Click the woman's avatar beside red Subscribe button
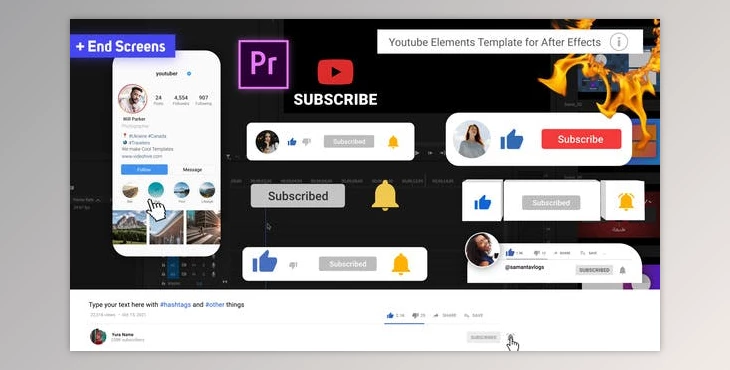The image size is (730, 370). point(472,139)
